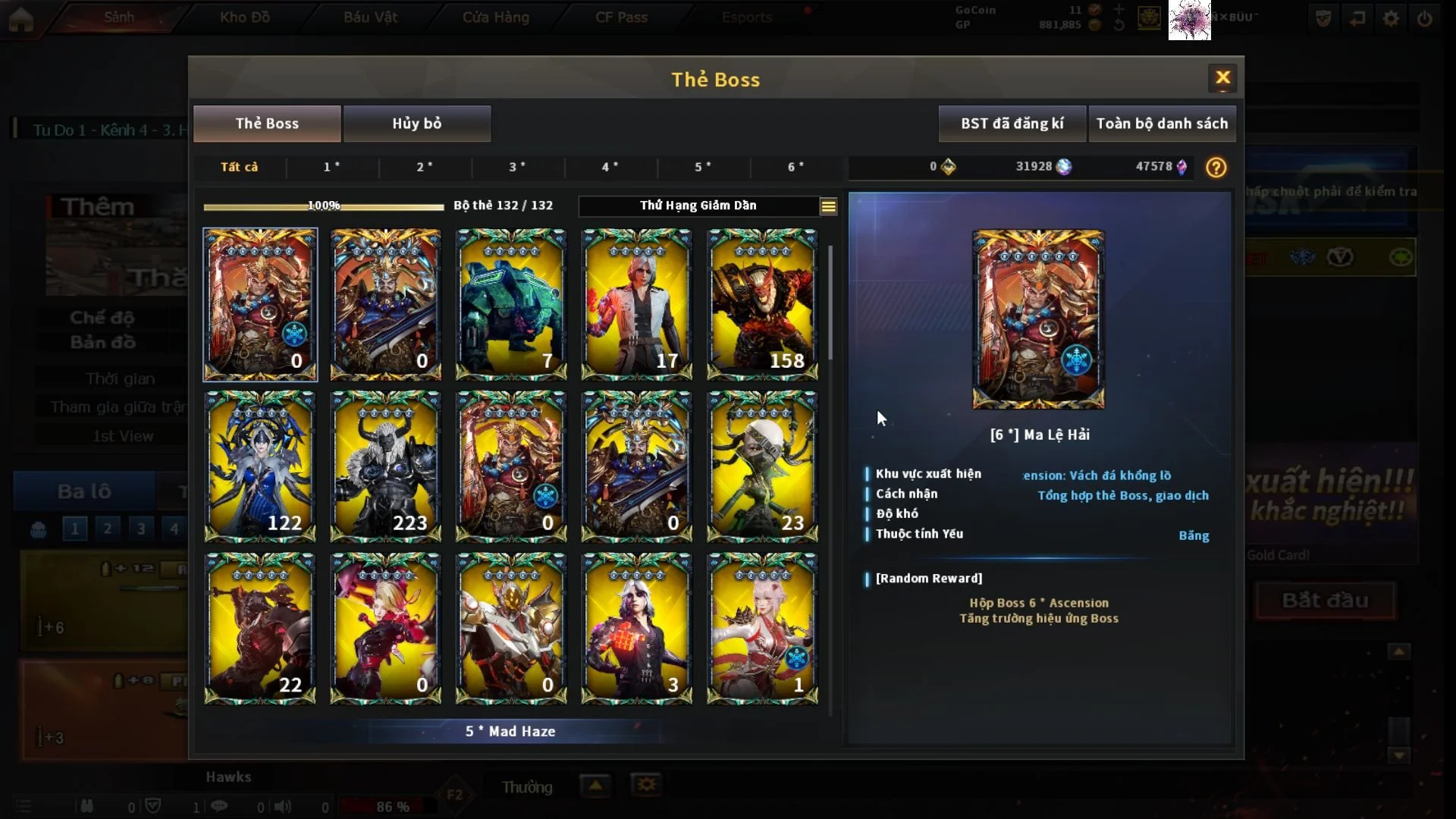This screenshot has height=819, width=1456.
Task: Open the settings gear icon
Action: (1391, 18)
